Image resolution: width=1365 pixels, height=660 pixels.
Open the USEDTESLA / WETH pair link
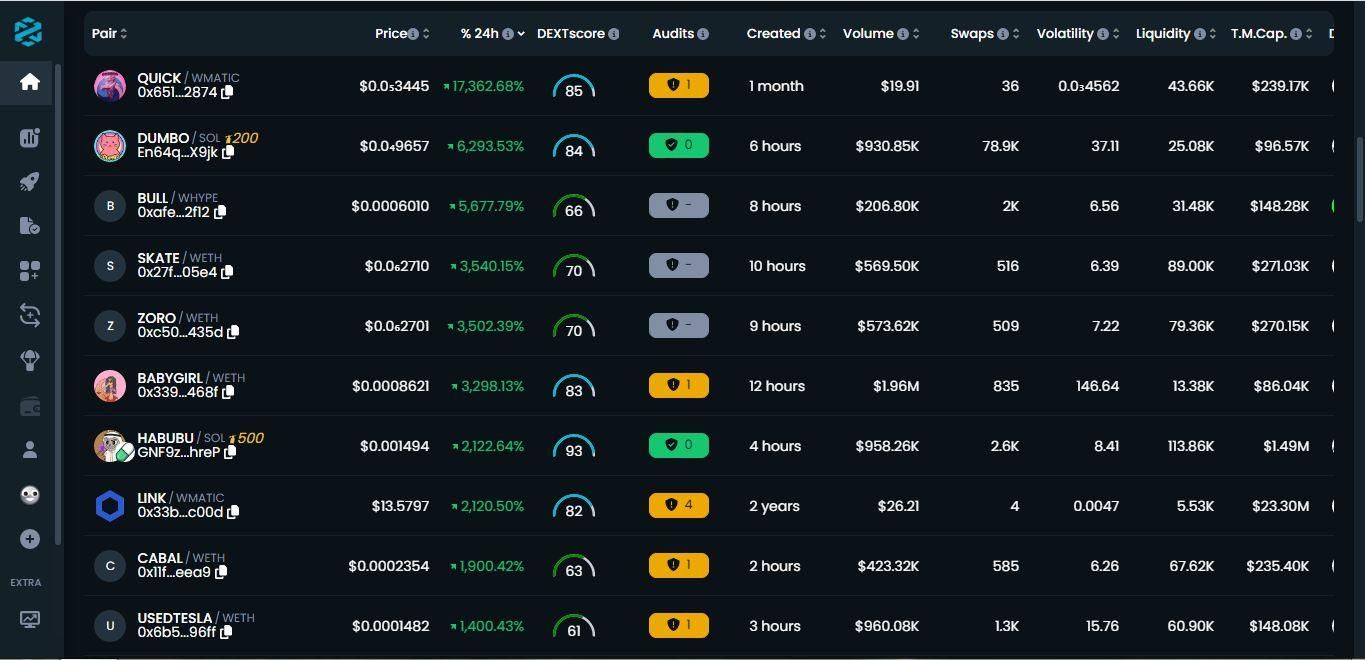(196, 617)
